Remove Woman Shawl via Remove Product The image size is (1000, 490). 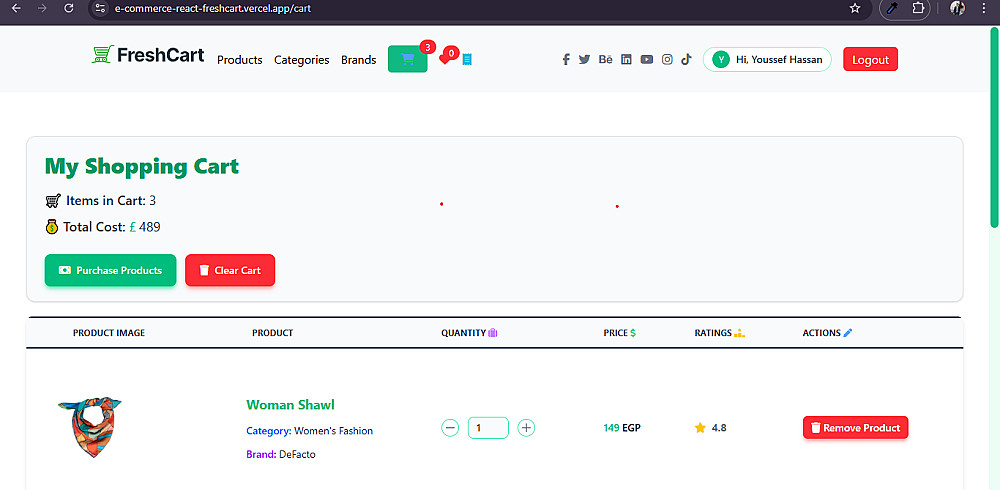pos(855,427)
